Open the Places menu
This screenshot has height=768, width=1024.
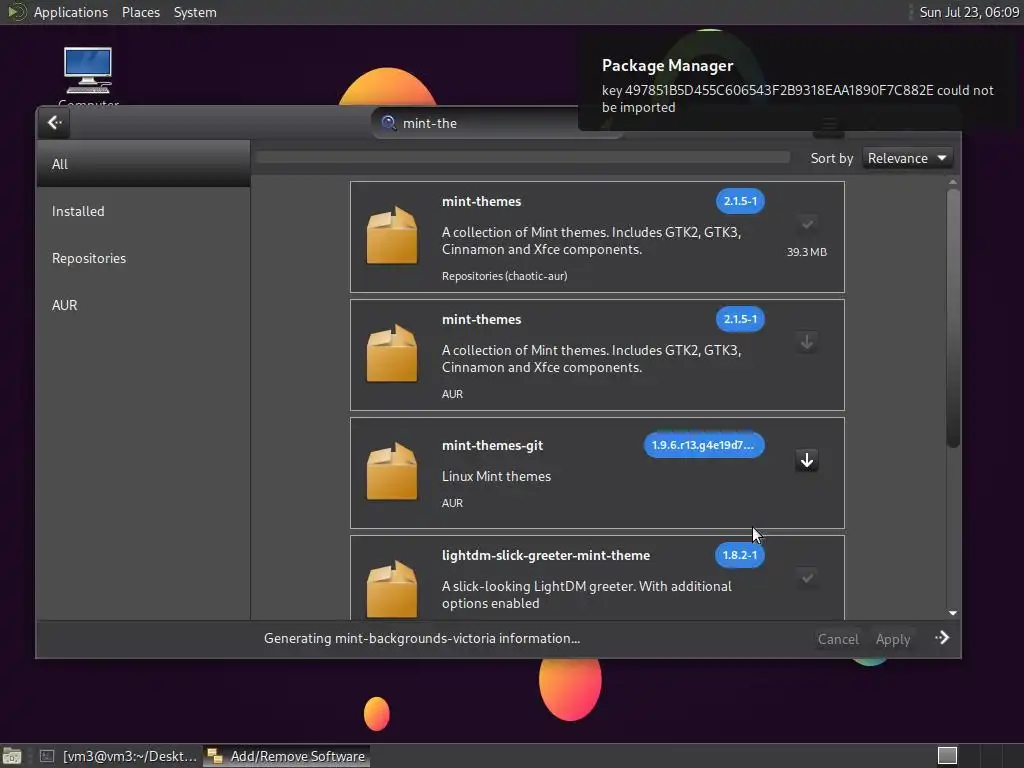point(141,12)
